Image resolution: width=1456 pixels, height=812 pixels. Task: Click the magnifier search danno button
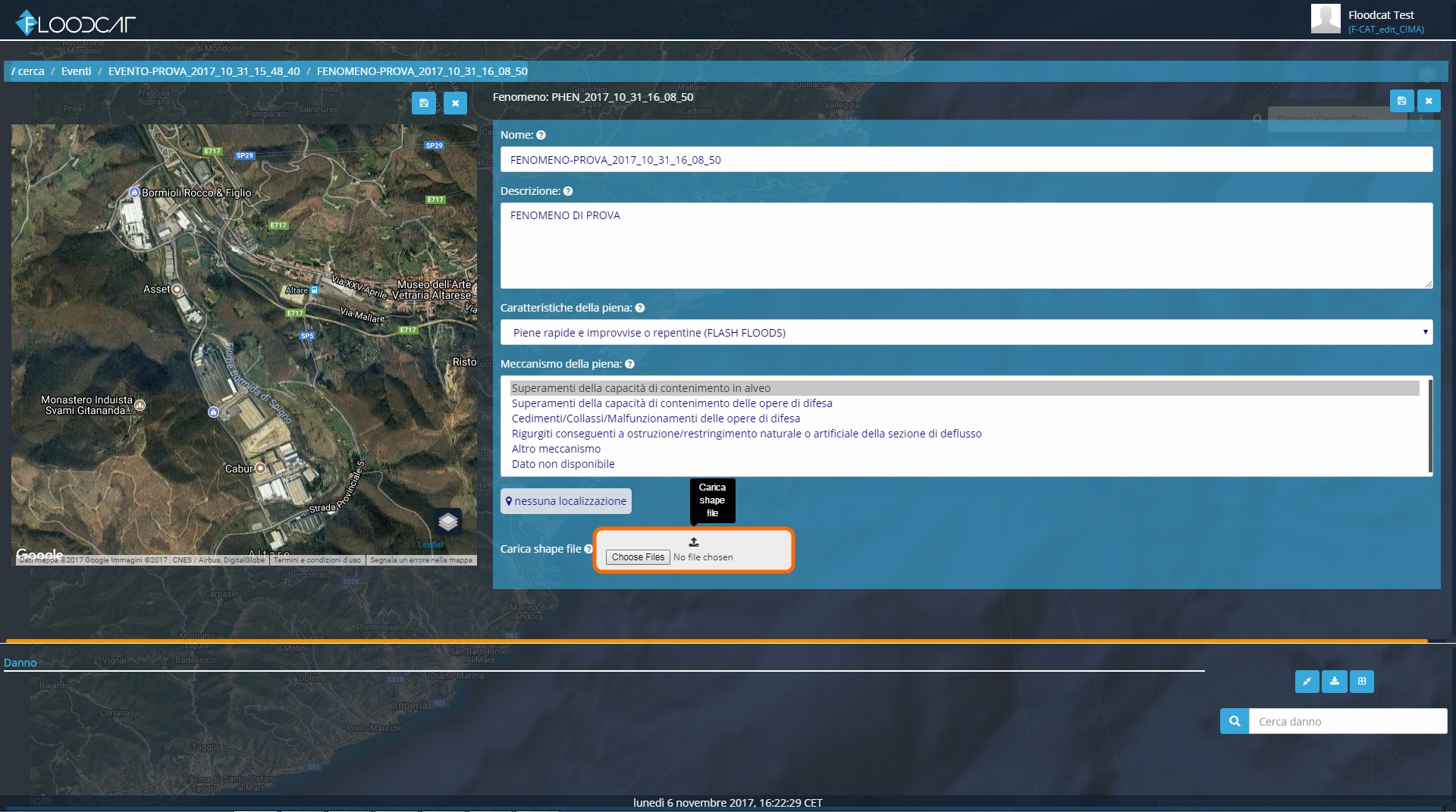click(1235, 721)
